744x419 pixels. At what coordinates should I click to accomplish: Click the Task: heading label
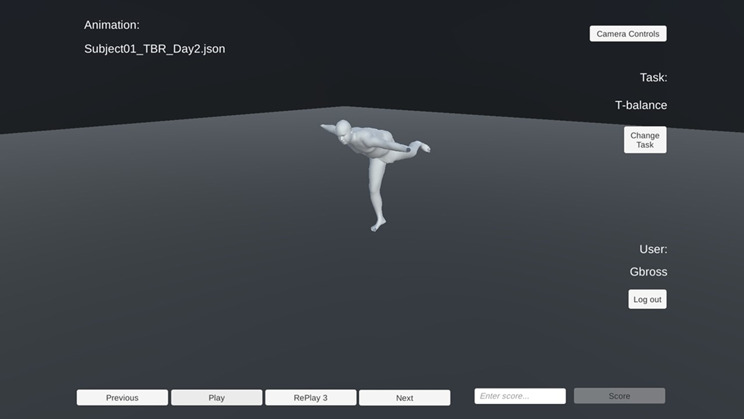(x=653, y=77)
